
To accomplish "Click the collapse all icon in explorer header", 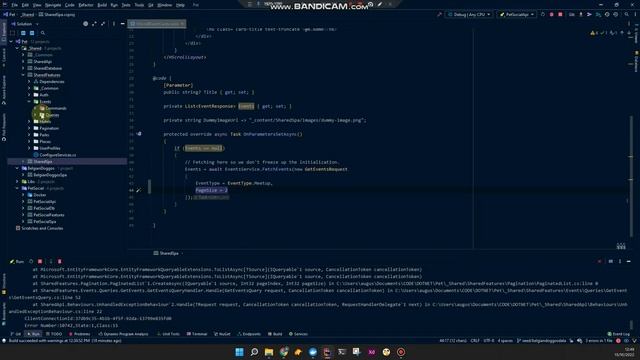I will [x=103, y=24].
